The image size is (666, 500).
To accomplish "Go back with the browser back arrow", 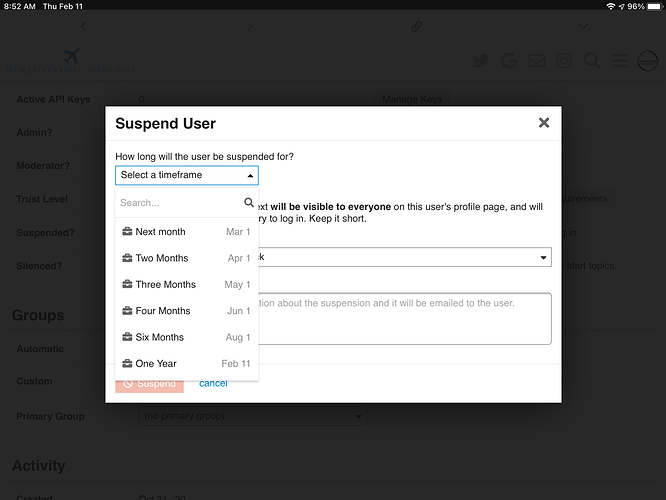I will (83, 27).
